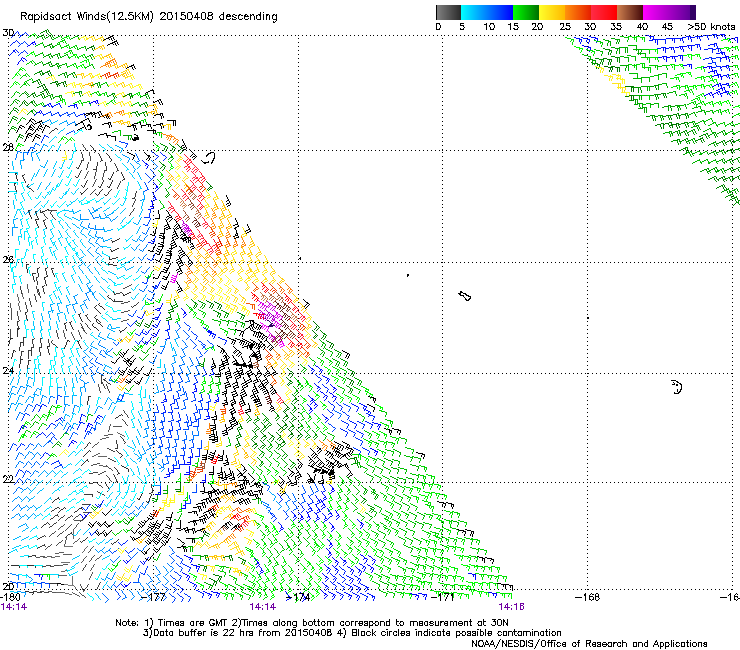The height and width of the screenshot is (650, 740).
Task: Click the '>50 knots' legend label
Action: click(711, 27)
